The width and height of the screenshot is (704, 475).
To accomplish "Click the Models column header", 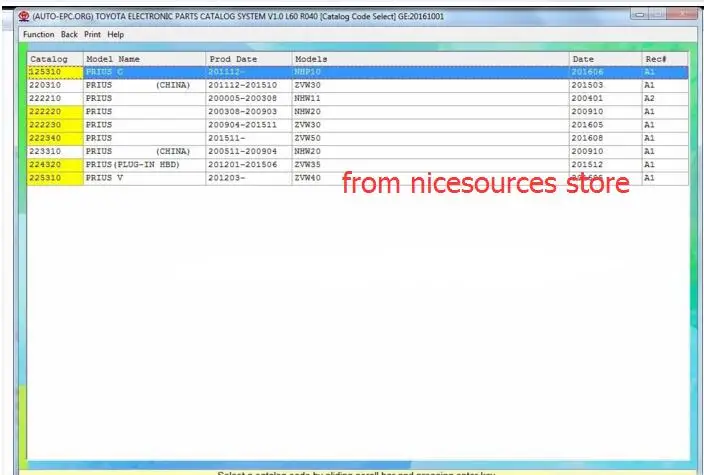I will 431,59.
